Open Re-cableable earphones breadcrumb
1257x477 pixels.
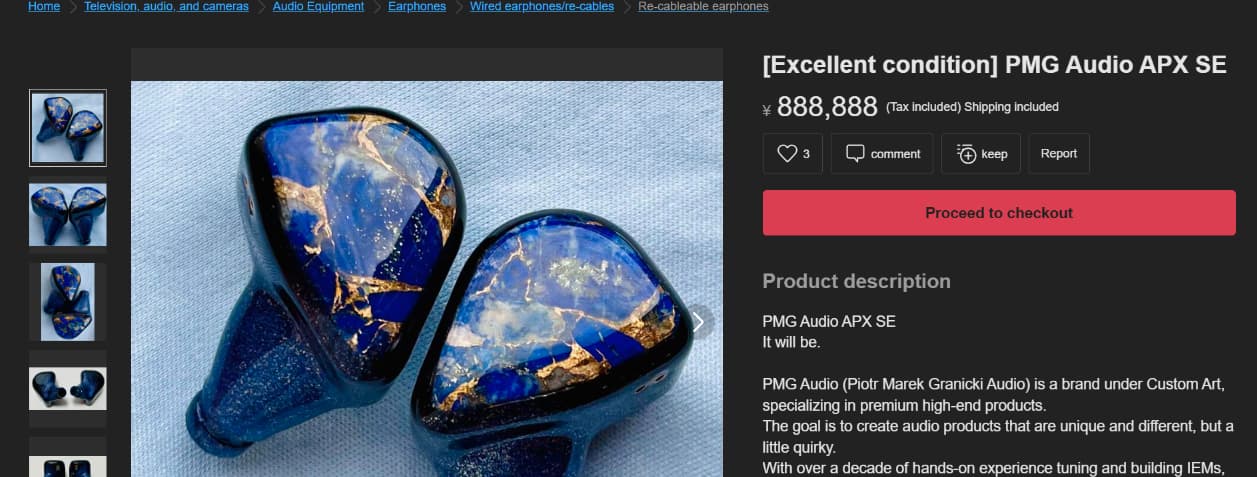[703, 6]
